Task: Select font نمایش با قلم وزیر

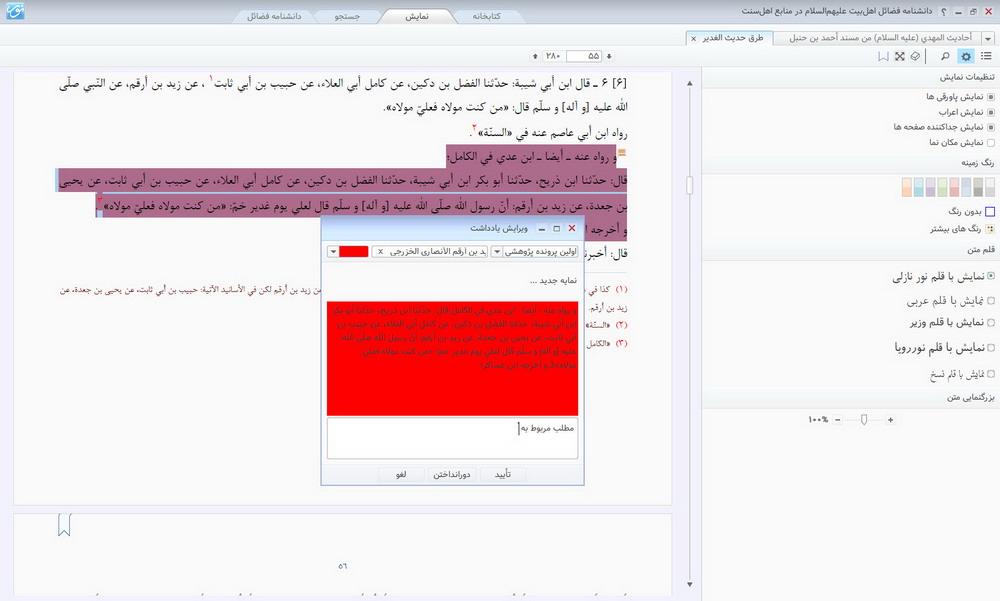Action: pos(952,322)
